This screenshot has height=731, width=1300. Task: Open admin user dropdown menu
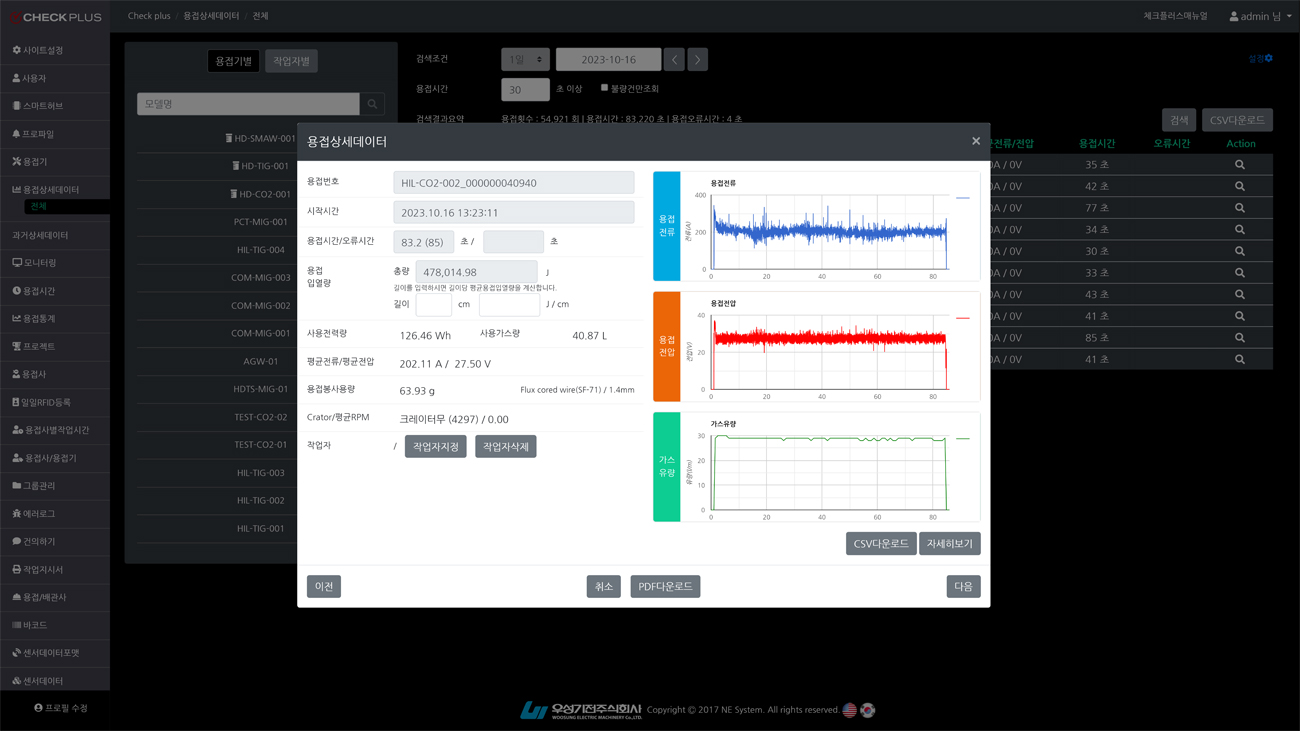click(1260, 16)
